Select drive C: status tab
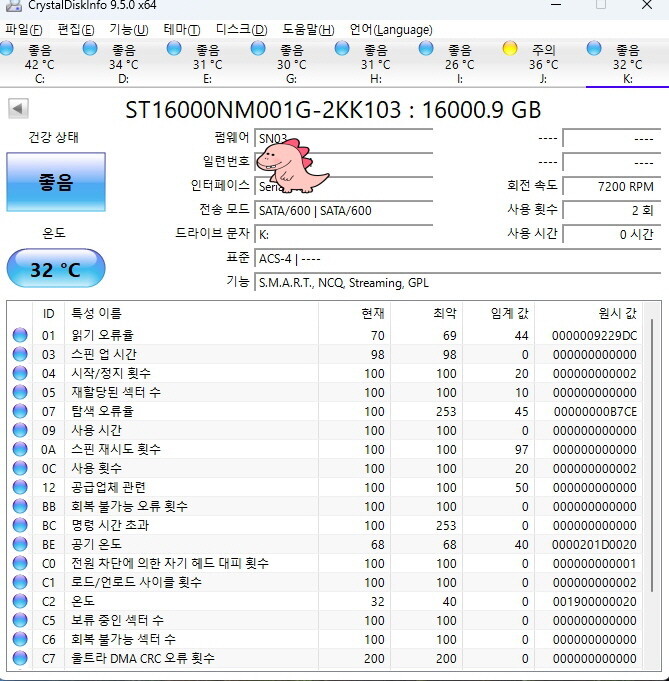 pos(33,63)
